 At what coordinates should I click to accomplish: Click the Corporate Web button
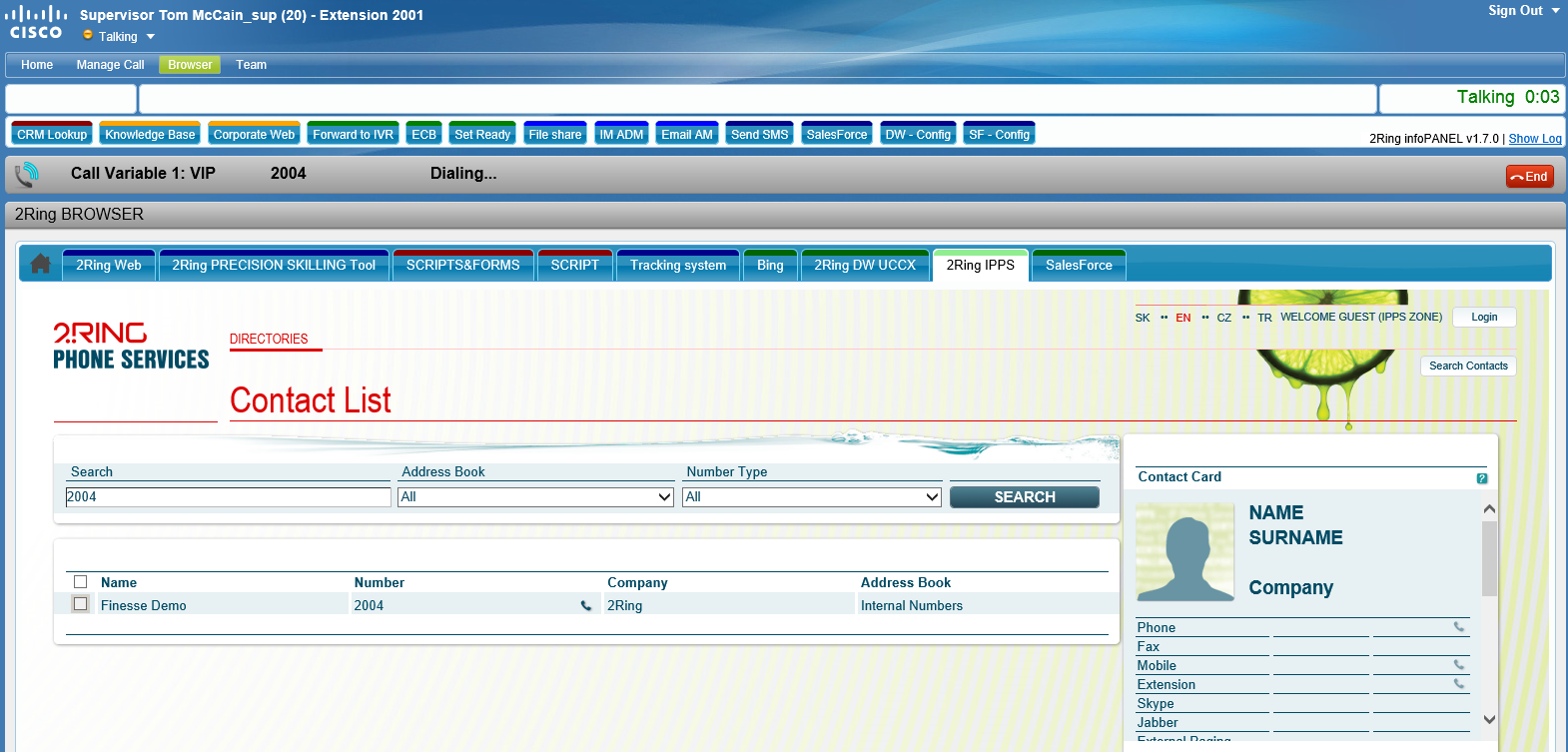pyautogui.click(x=254, y=134)
